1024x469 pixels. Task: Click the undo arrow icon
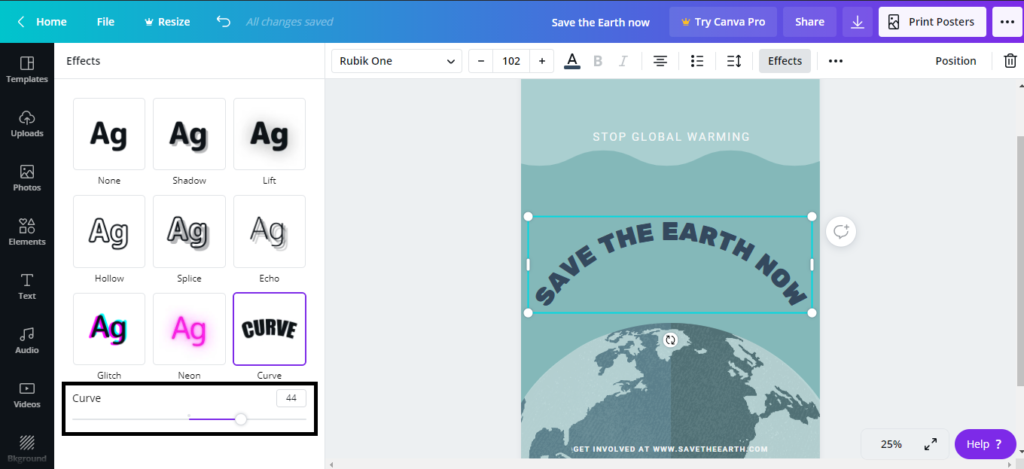223,22
